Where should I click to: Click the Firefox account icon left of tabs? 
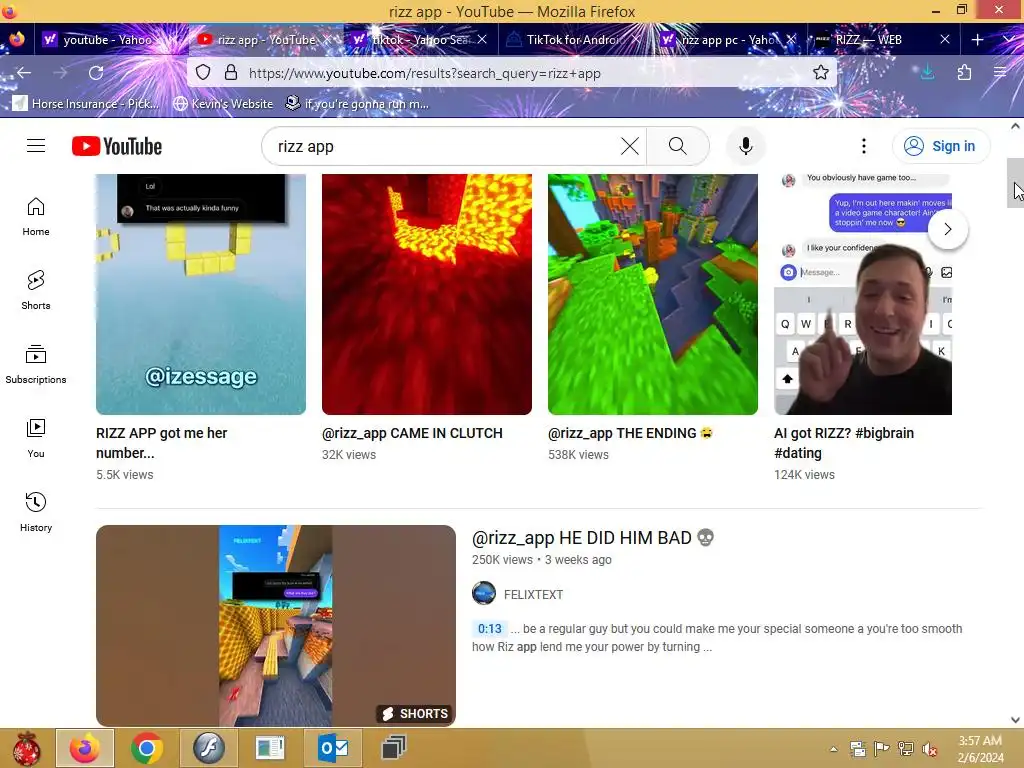click(x=17, y=40)
